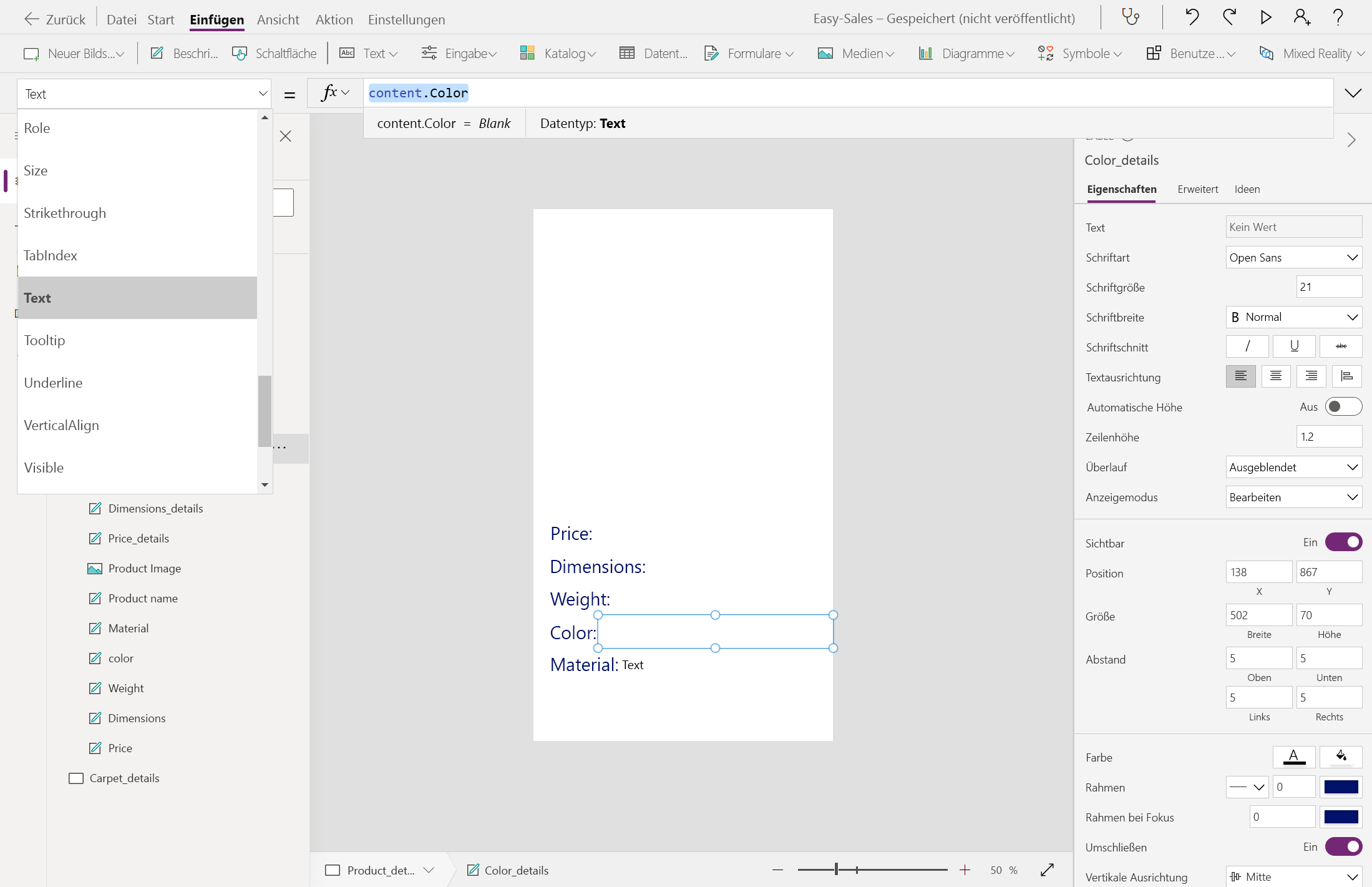Toggle Automatische Höhe switch
Image resolution: width=1372 pixels, height=887 pixels.
[x=1343, y=407]
